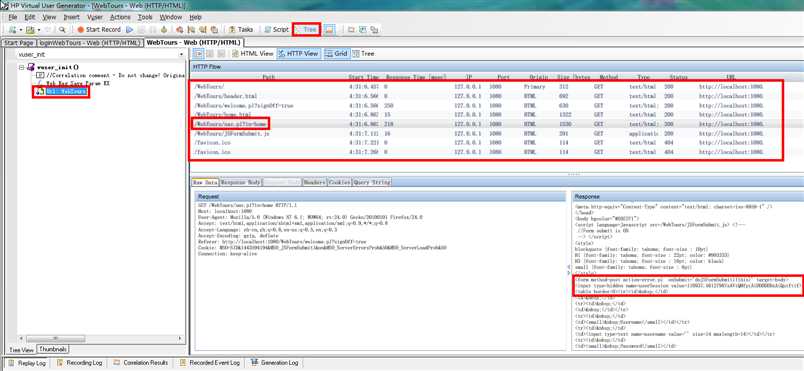Toggle Grid display of HTTP flow
Screen dimensions: 804x371
click(x=336, y=53)
